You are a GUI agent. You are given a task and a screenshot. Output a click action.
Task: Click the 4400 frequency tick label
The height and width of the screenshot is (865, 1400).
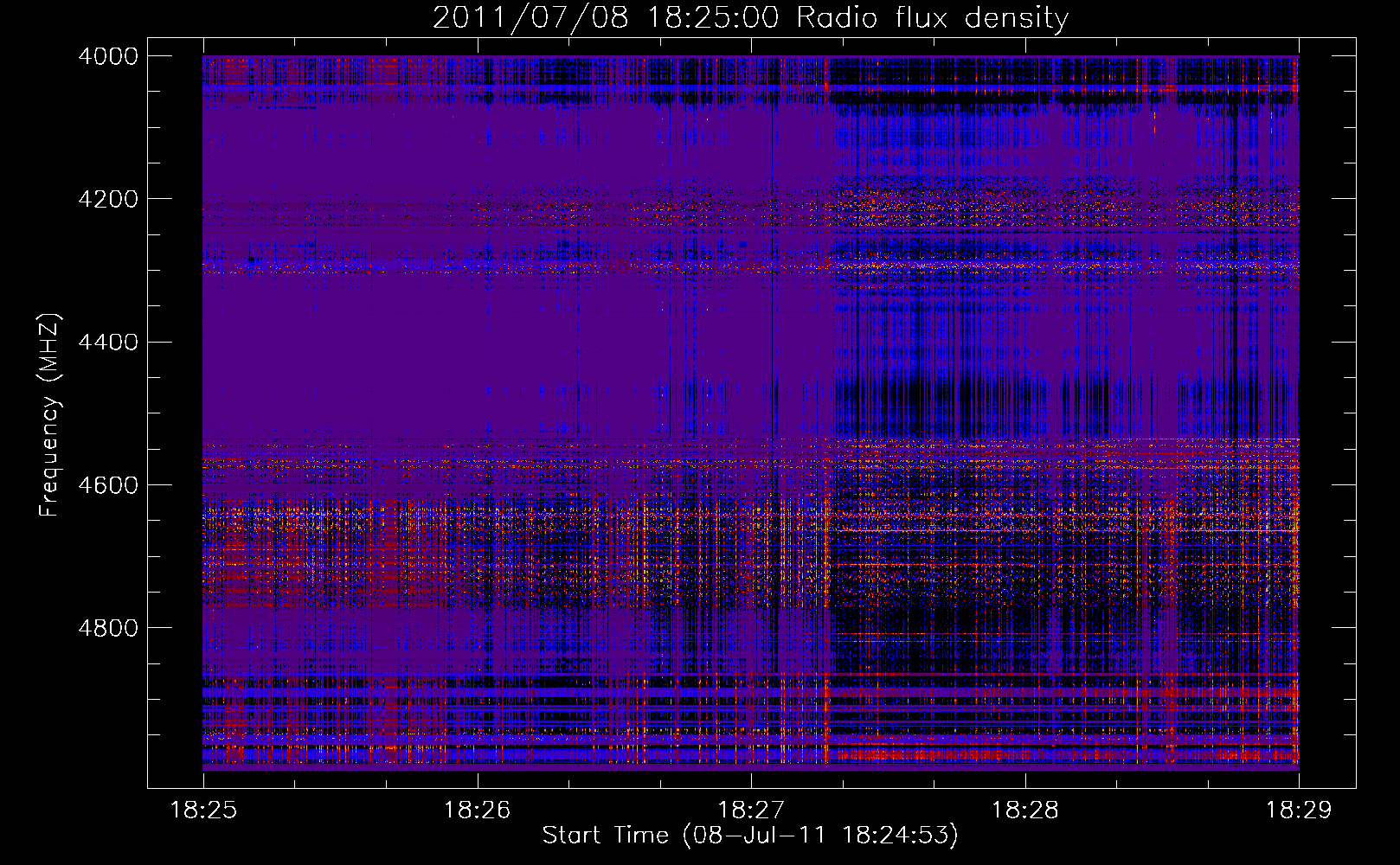coord(108,343)
